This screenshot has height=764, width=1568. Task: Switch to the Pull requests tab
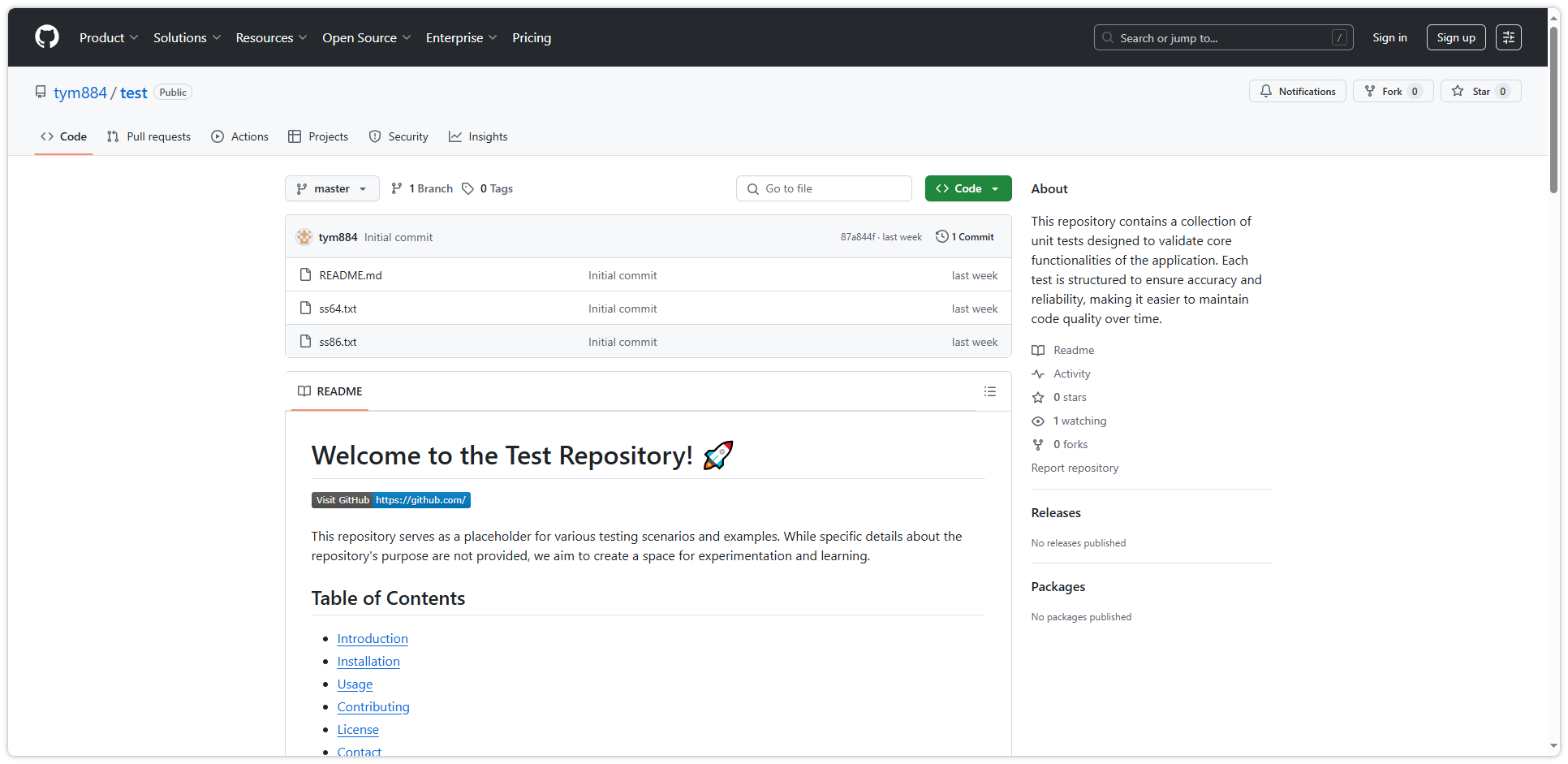coord(149,136)
